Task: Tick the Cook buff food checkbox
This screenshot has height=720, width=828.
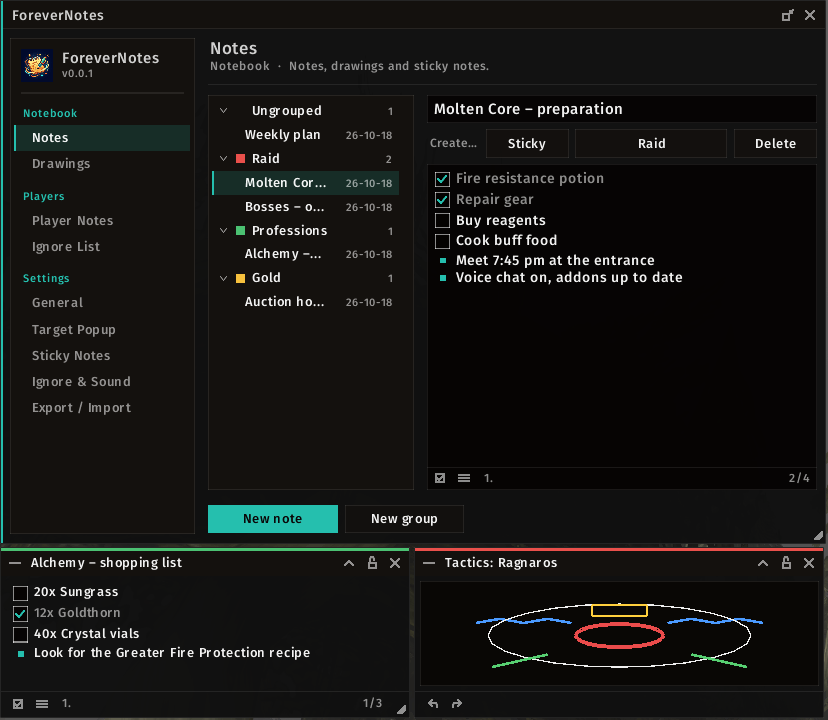Action: 443,241
